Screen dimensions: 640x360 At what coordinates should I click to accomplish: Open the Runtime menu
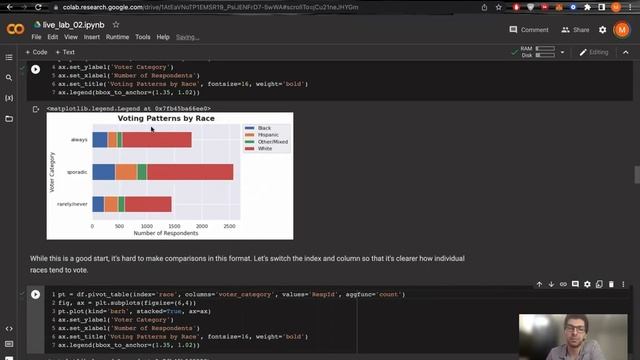click(x=117, y=37)
